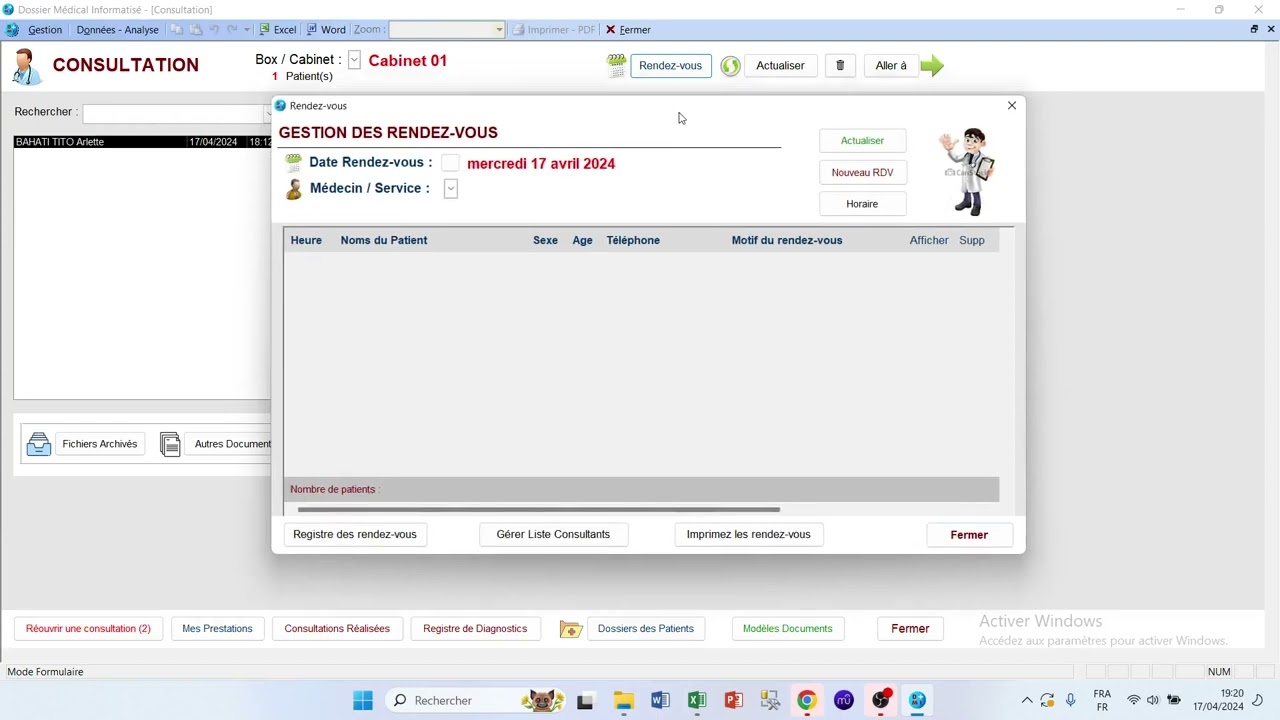The image size is (1280, 720).
Task: Toggle the checkbox next to Date Rendez-vous
Action: tap(450, 163)
